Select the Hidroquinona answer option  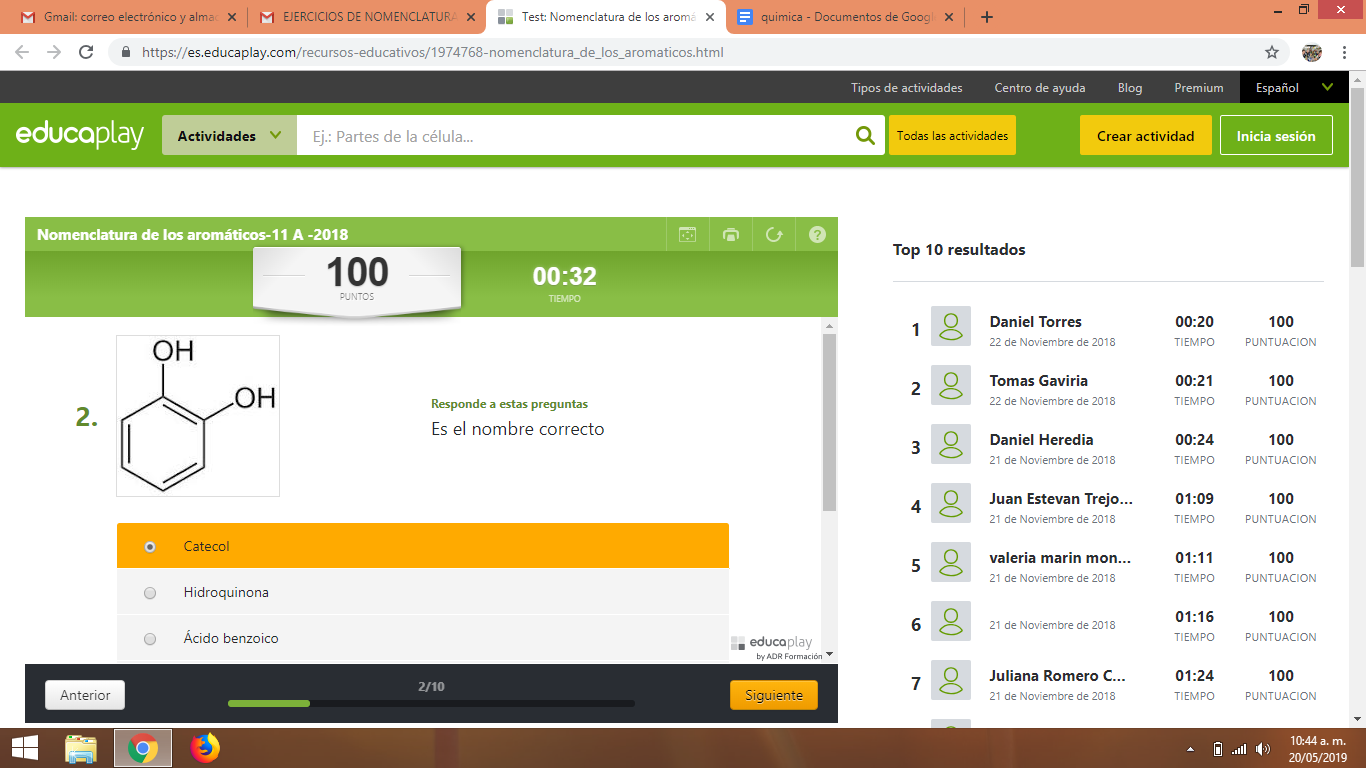[422, 592]
